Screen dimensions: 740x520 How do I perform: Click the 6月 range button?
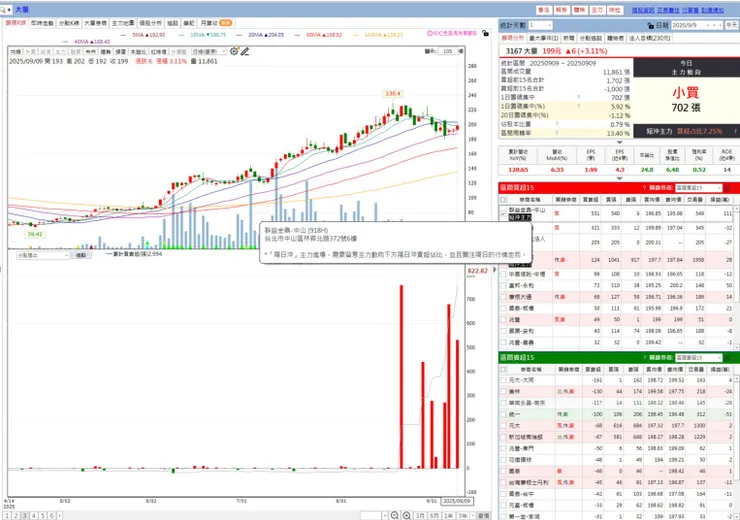(434, 516)
